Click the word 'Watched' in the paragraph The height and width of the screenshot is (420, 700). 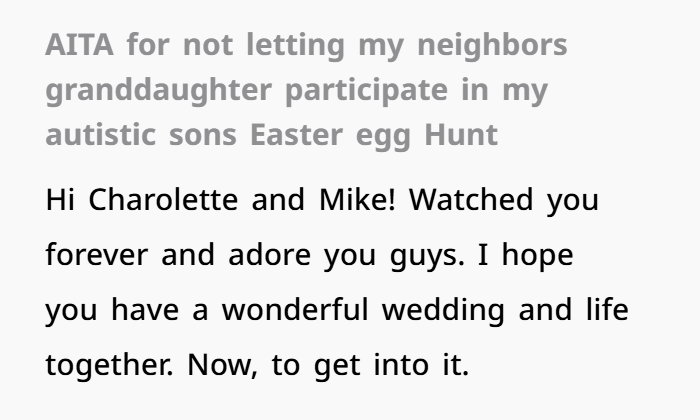pos(471,200)
